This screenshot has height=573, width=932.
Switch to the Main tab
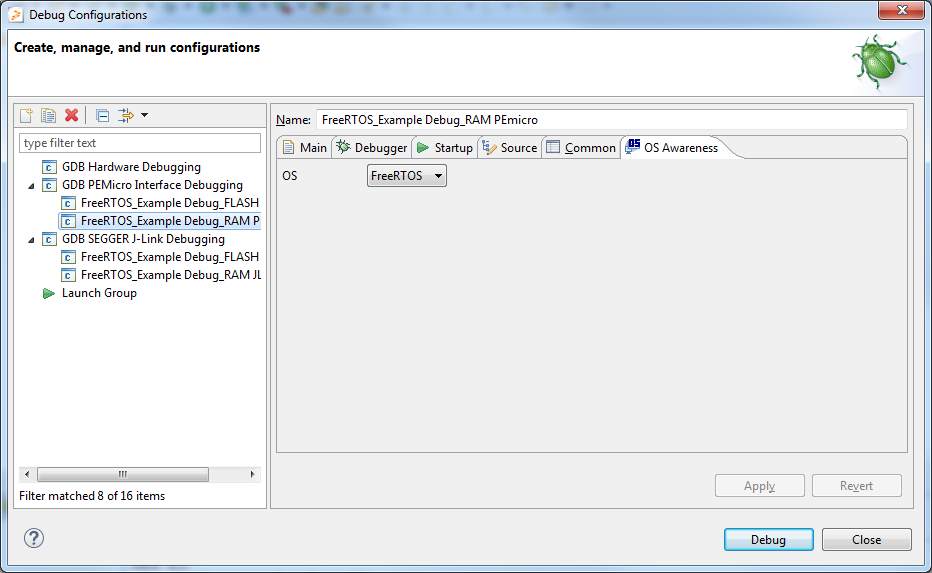pos(304,147)
